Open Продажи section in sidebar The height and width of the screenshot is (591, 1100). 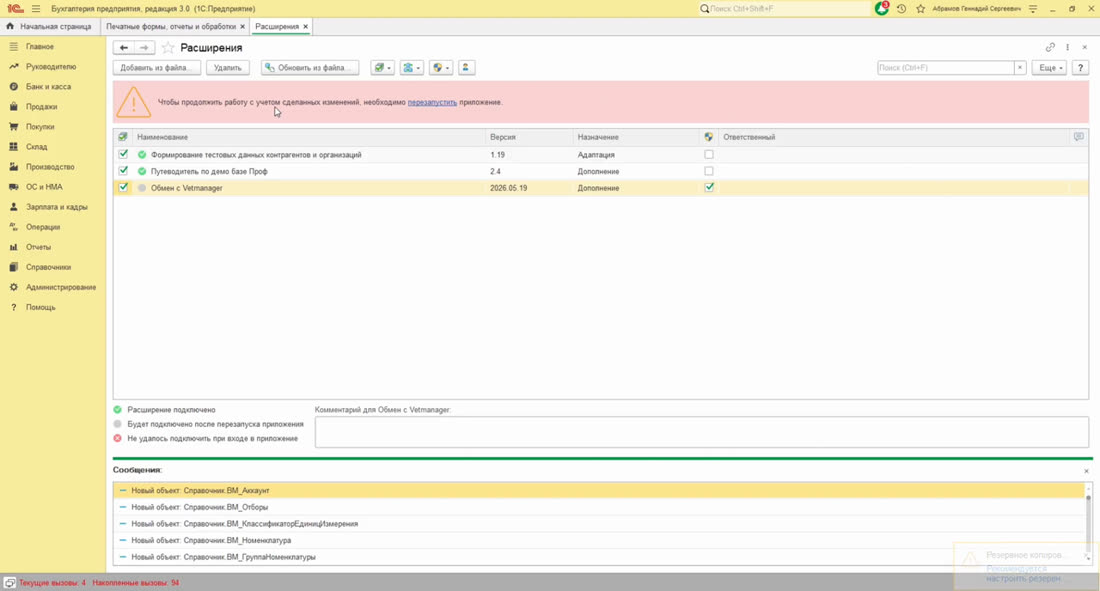(x=41, y=107)
